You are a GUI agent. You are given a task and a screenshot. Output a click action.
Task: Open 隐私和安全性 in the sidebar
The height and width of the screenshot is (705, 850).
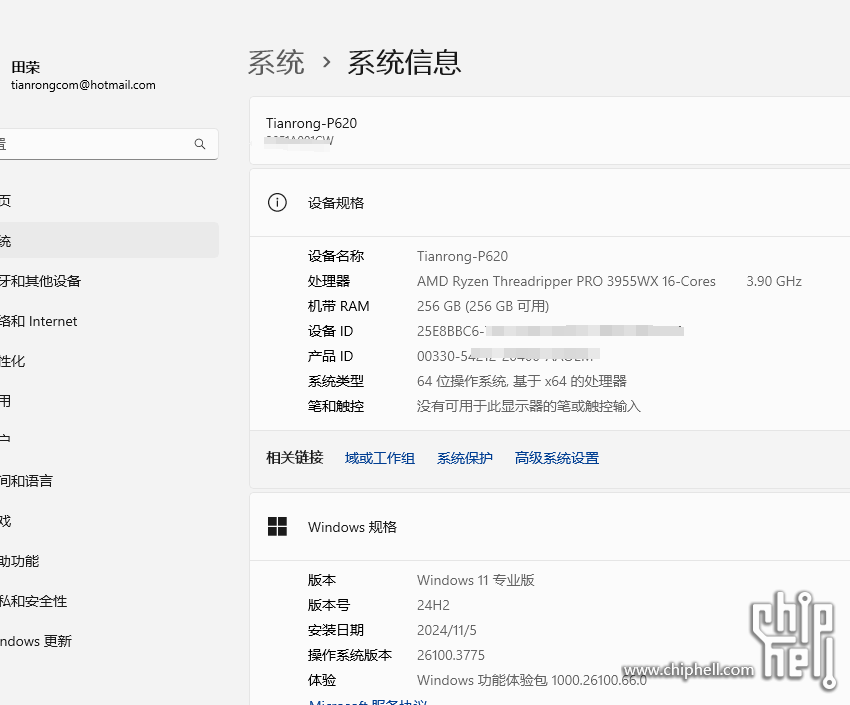coord(34,601)
